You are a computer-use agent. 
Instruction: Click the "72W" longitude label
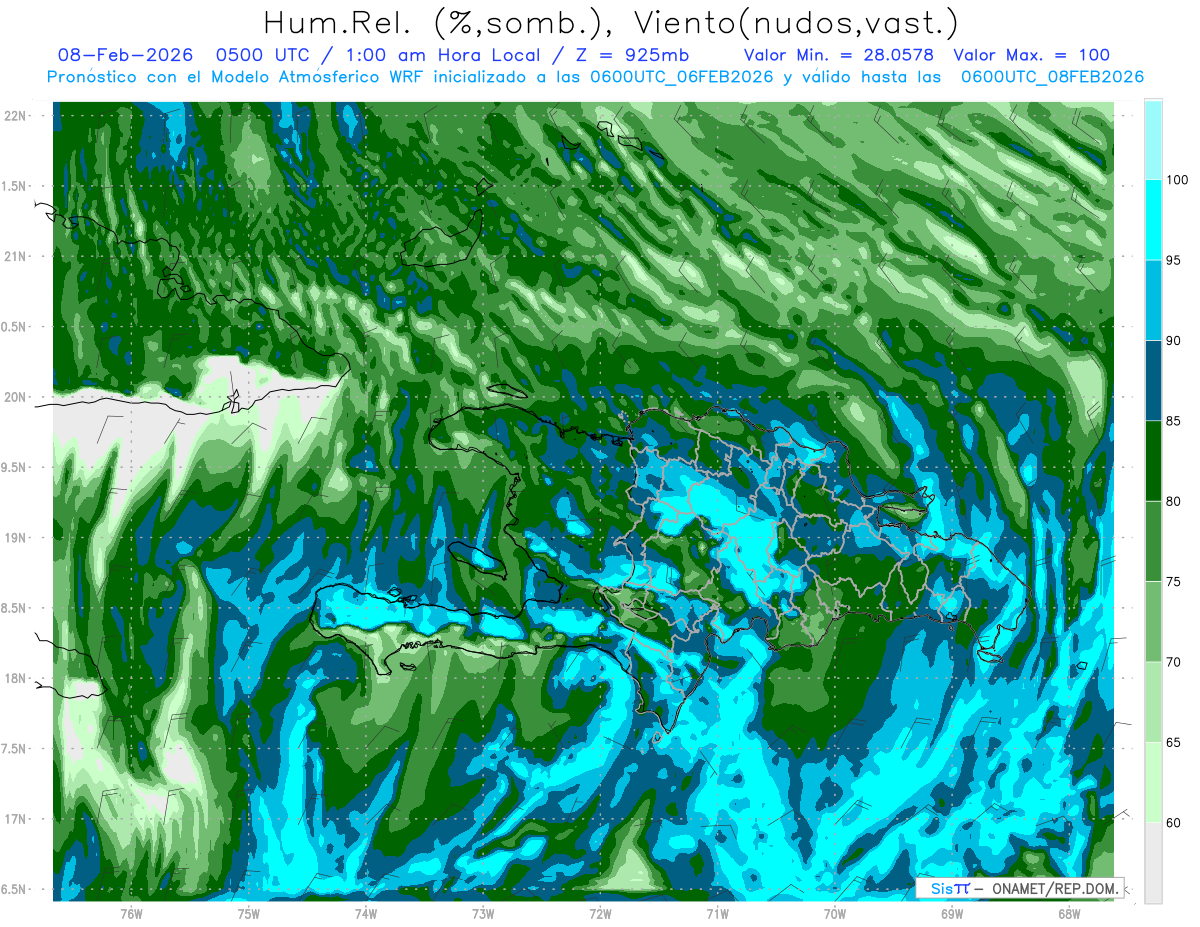(x=600, y=913)
